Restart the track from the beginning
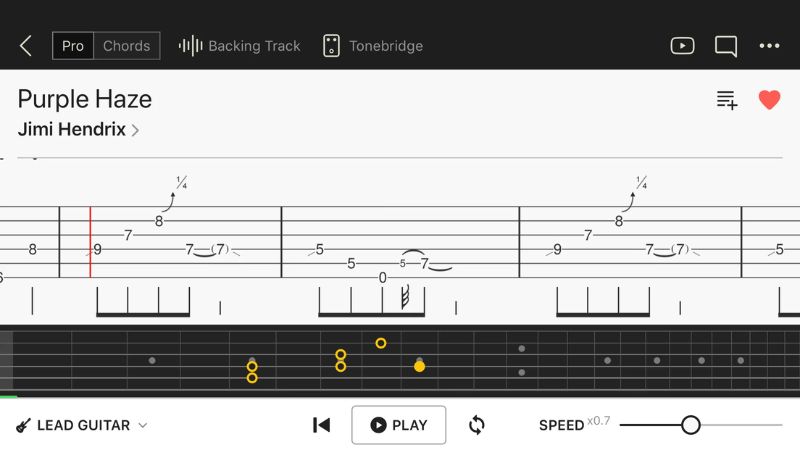800x450 pixels. point(321,425)
